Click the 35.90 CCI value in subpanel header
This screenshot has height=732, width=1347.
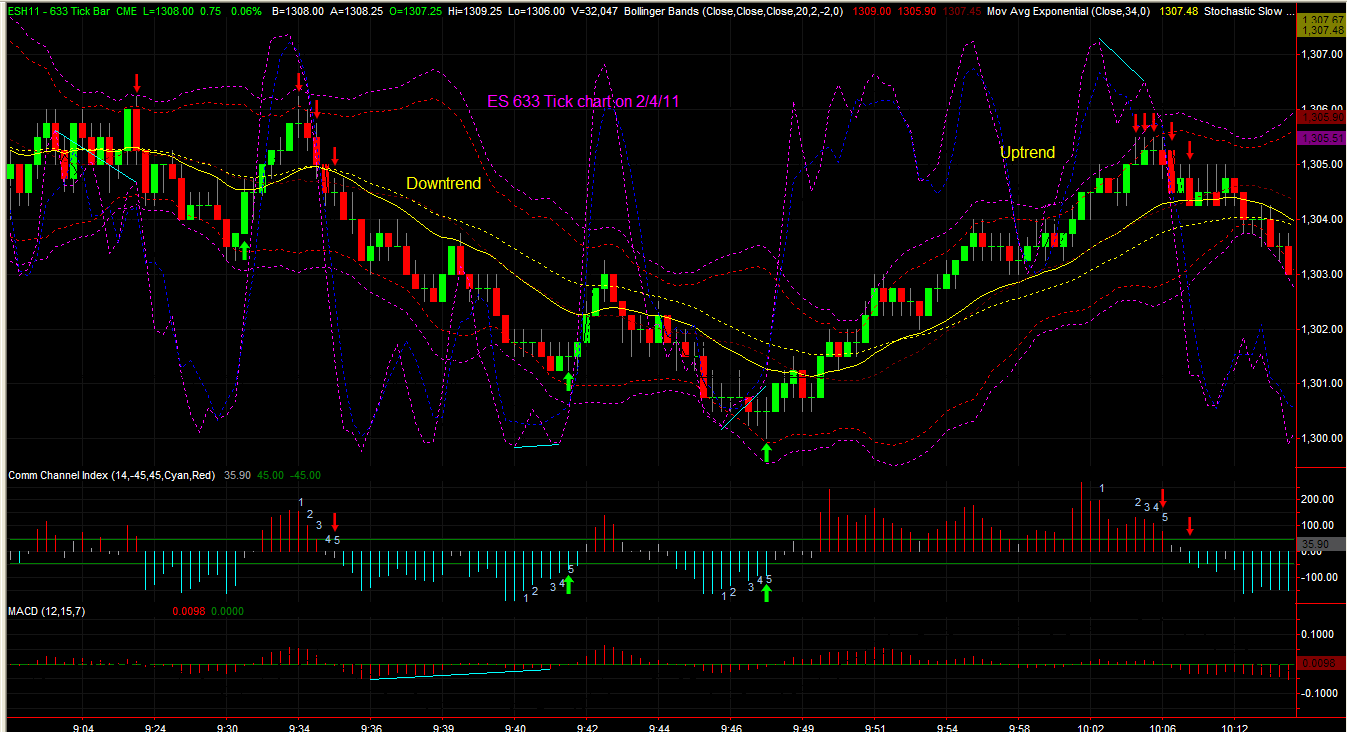237,475
